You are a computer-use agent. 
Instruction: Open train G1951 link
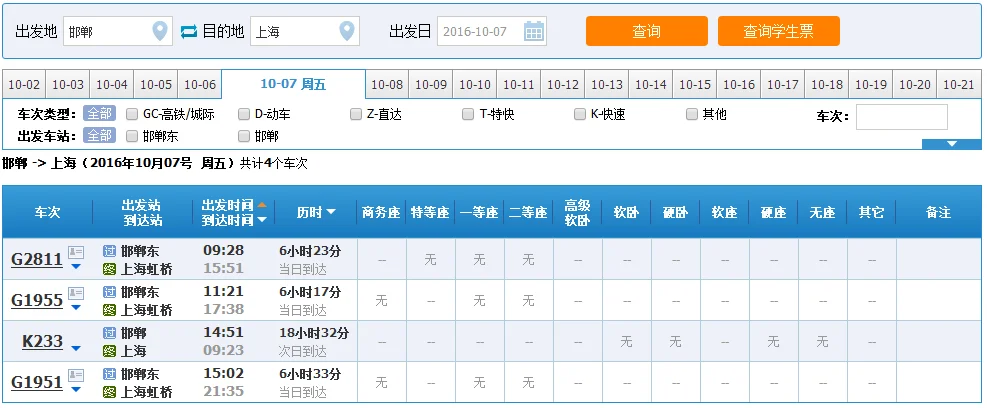[x=37, y=382]
